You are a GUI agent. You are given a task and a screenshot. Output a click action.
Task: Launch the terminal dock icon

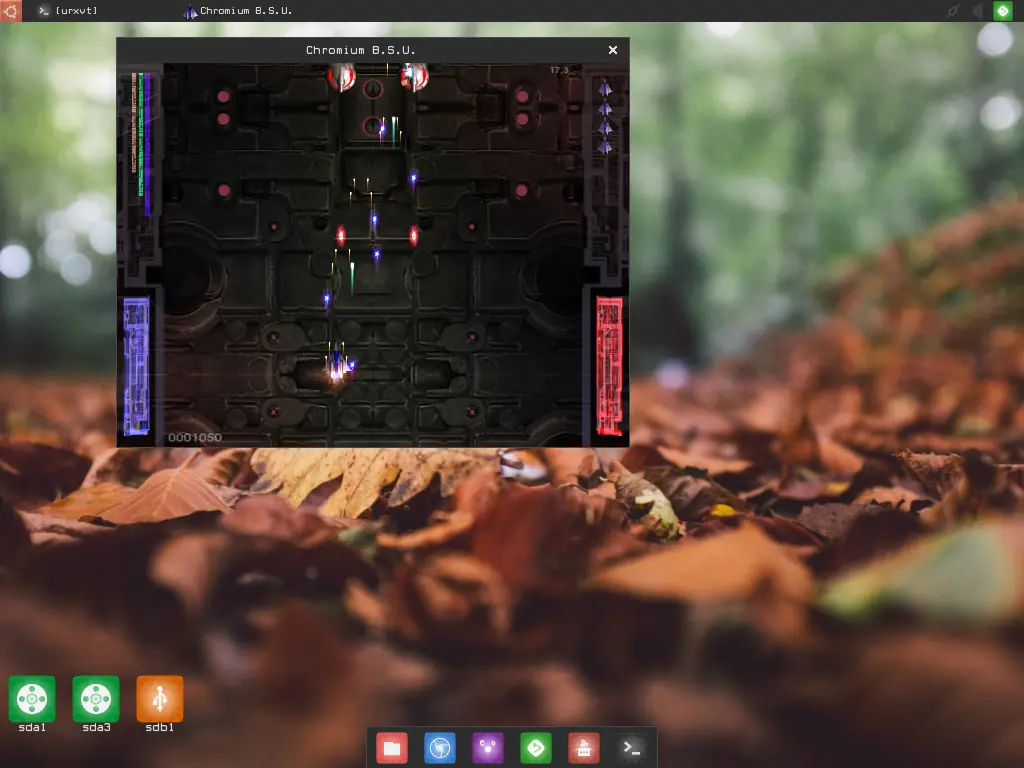click(632, 748)
